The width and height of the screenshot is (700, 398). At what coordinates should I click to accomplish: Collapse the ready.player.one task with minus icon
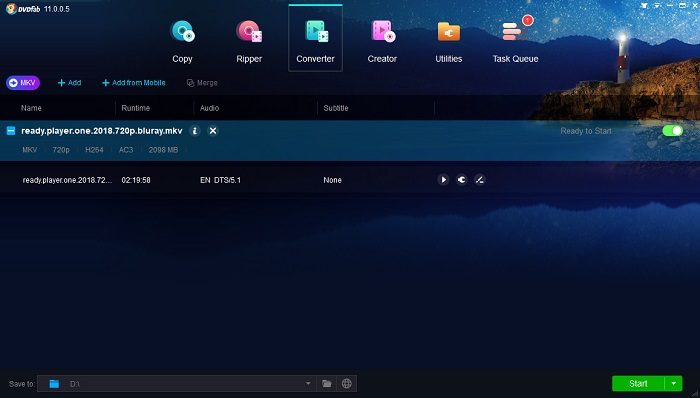pyautogui.click(x=11, y=131)
